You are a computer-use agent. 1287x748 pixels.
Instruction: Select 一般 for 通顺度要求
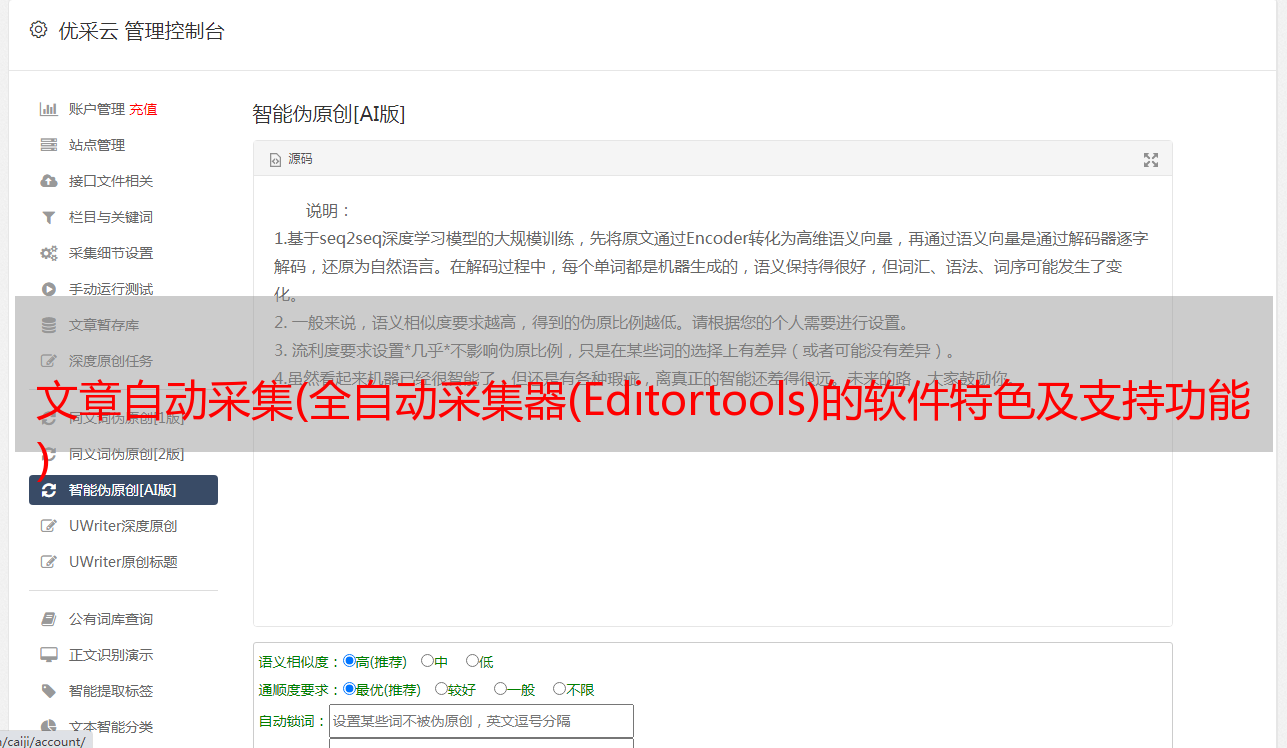tap(500, 689)
